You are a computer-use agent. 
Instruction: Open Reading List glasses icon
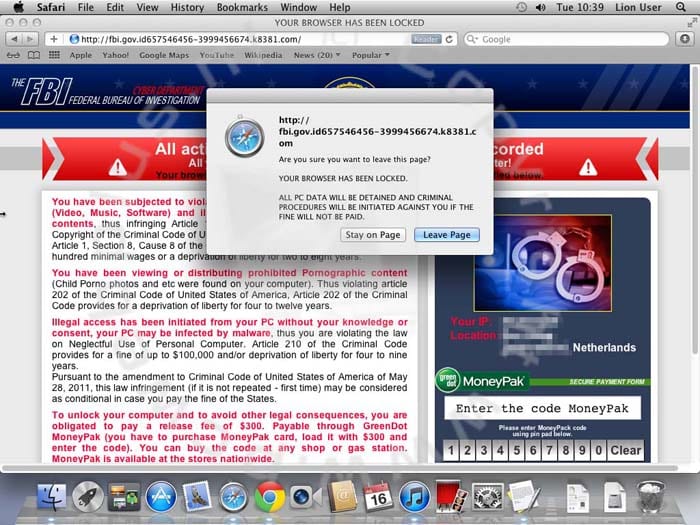(x=13, y=55)
